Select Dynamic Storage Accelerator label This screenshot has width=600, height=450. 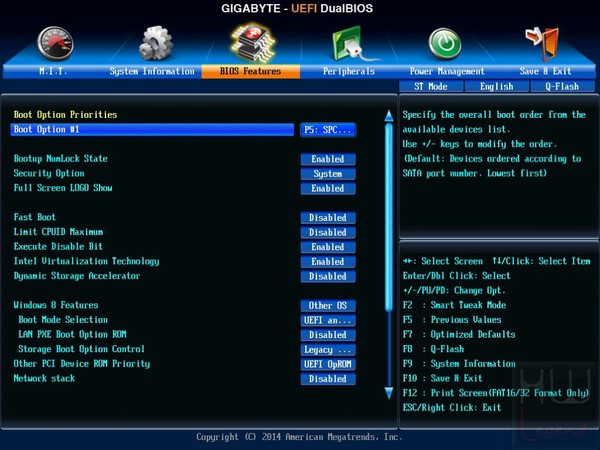tap(77, 276)
